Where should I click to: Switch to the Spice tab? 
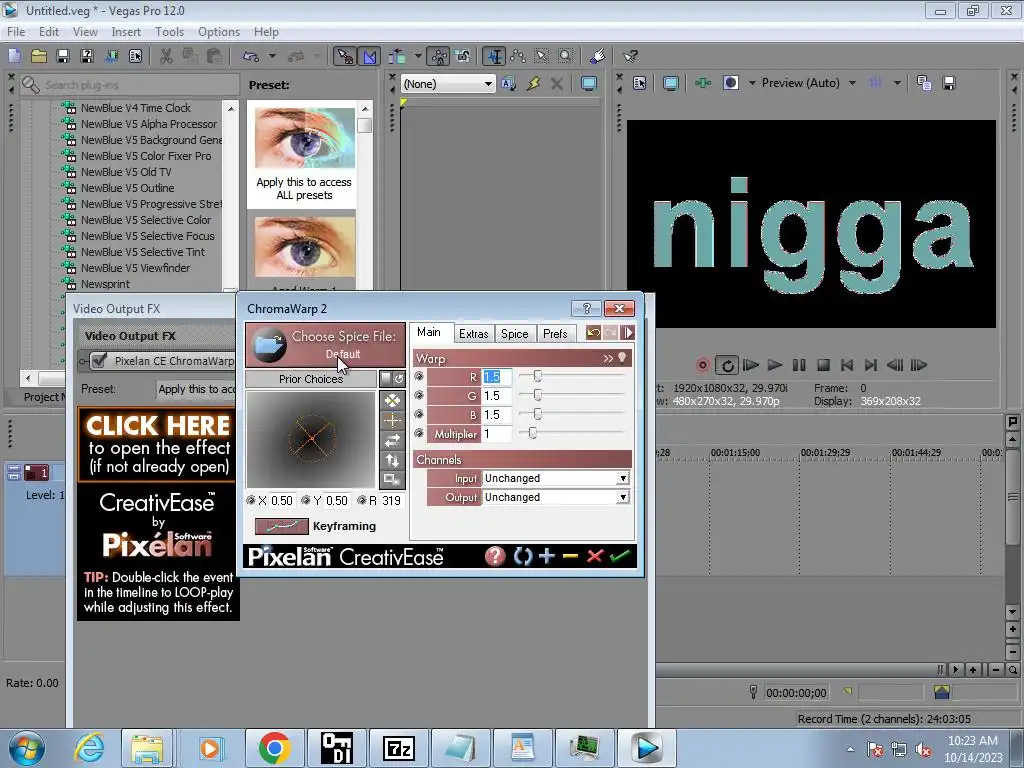[x=515, y=334]
